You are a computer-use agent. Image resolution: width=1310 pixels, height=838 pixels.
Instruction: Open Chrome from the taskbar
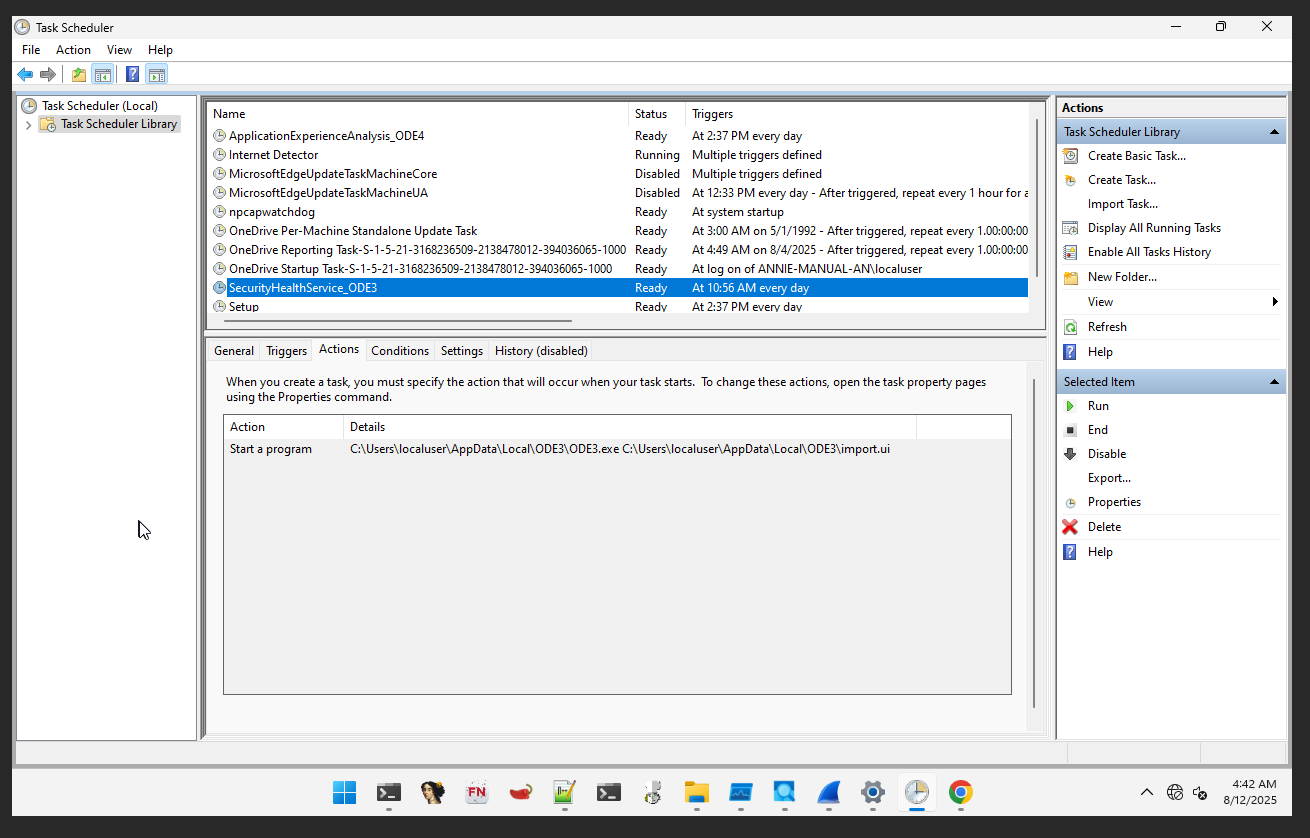[960, 793]
